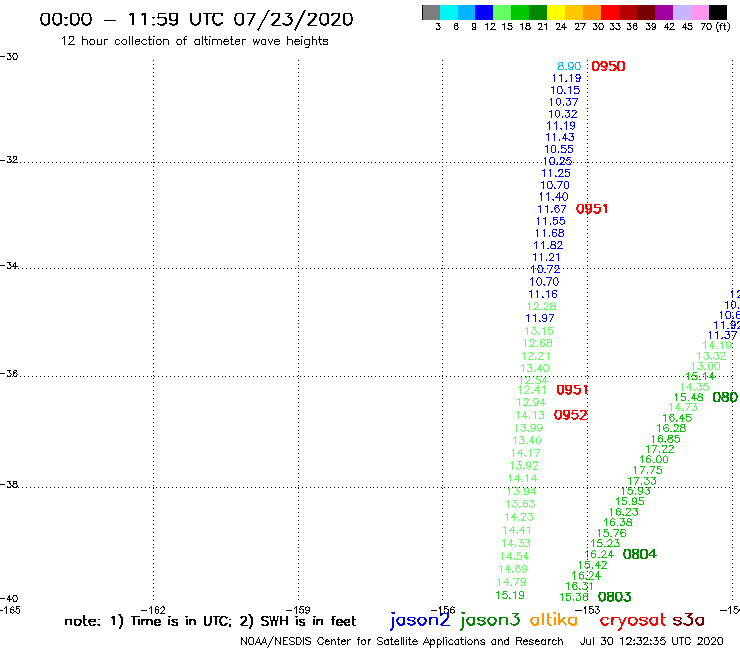Select the 13.63 wave height reading
The width and height of the screenshot is (740, 650).
520,504
